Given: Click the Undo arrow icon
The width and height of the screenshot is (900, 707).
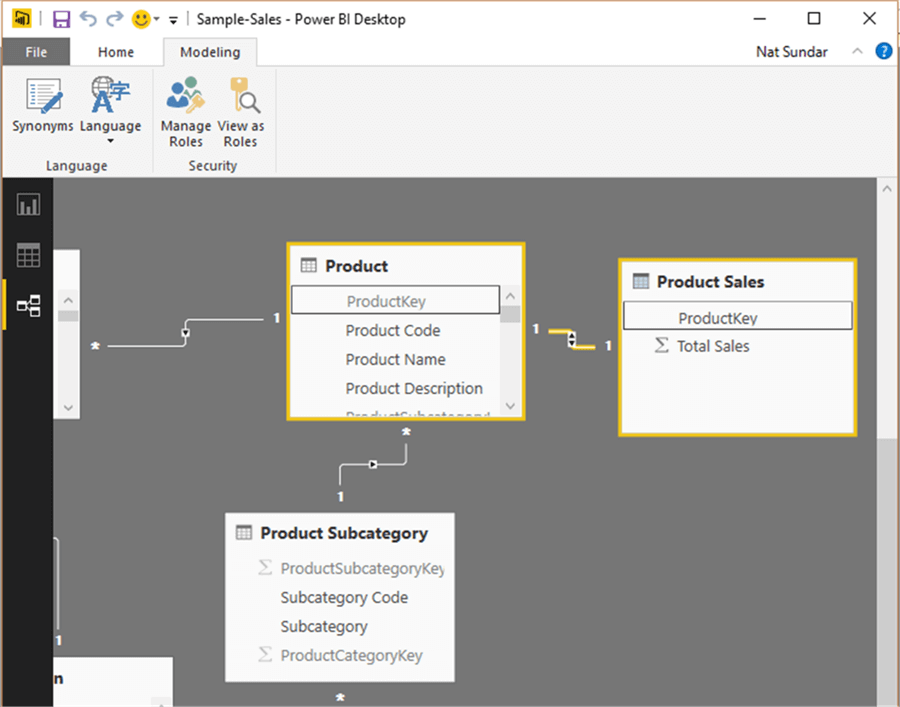Looking at the screenshot, I should click(x=88, y=18).
